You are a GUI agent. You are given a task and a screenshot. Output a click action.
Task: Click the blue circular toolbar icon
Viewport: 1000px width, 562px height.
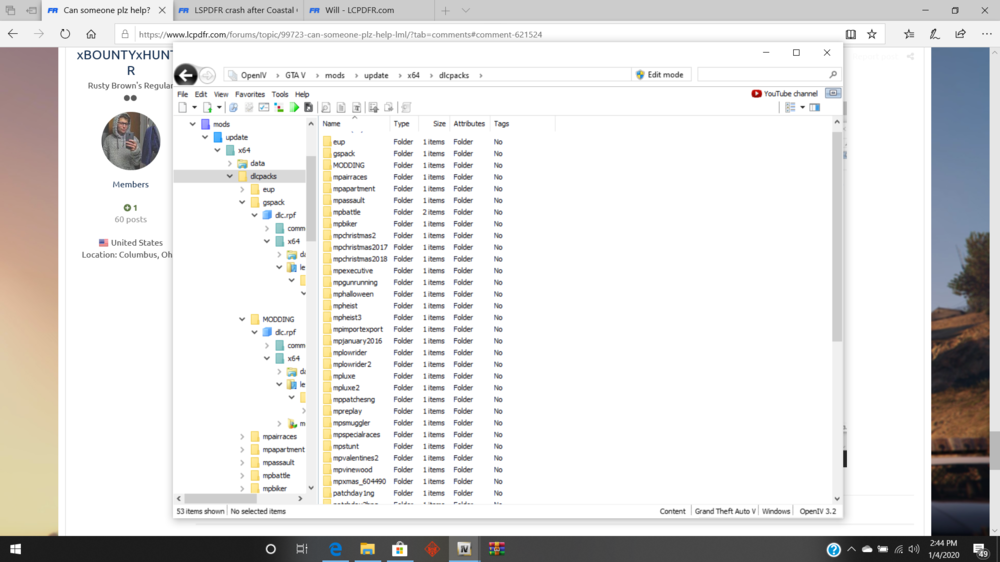pyautogui.click(x=233, y=107)
